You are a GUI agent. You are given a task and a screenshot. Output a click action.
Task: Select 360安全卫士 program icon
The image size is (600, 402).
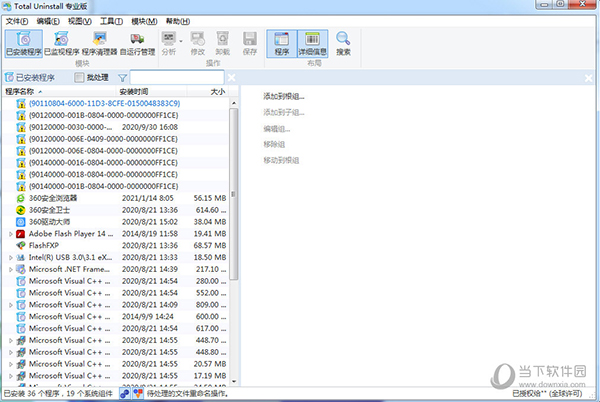[x=21, y=210]
